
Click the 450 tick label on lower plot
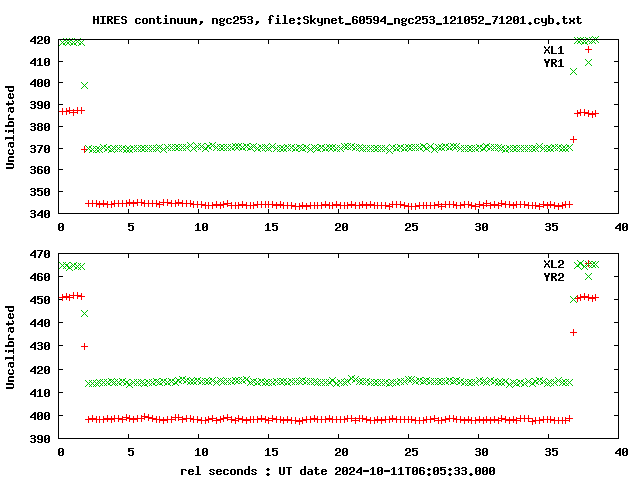40,300
